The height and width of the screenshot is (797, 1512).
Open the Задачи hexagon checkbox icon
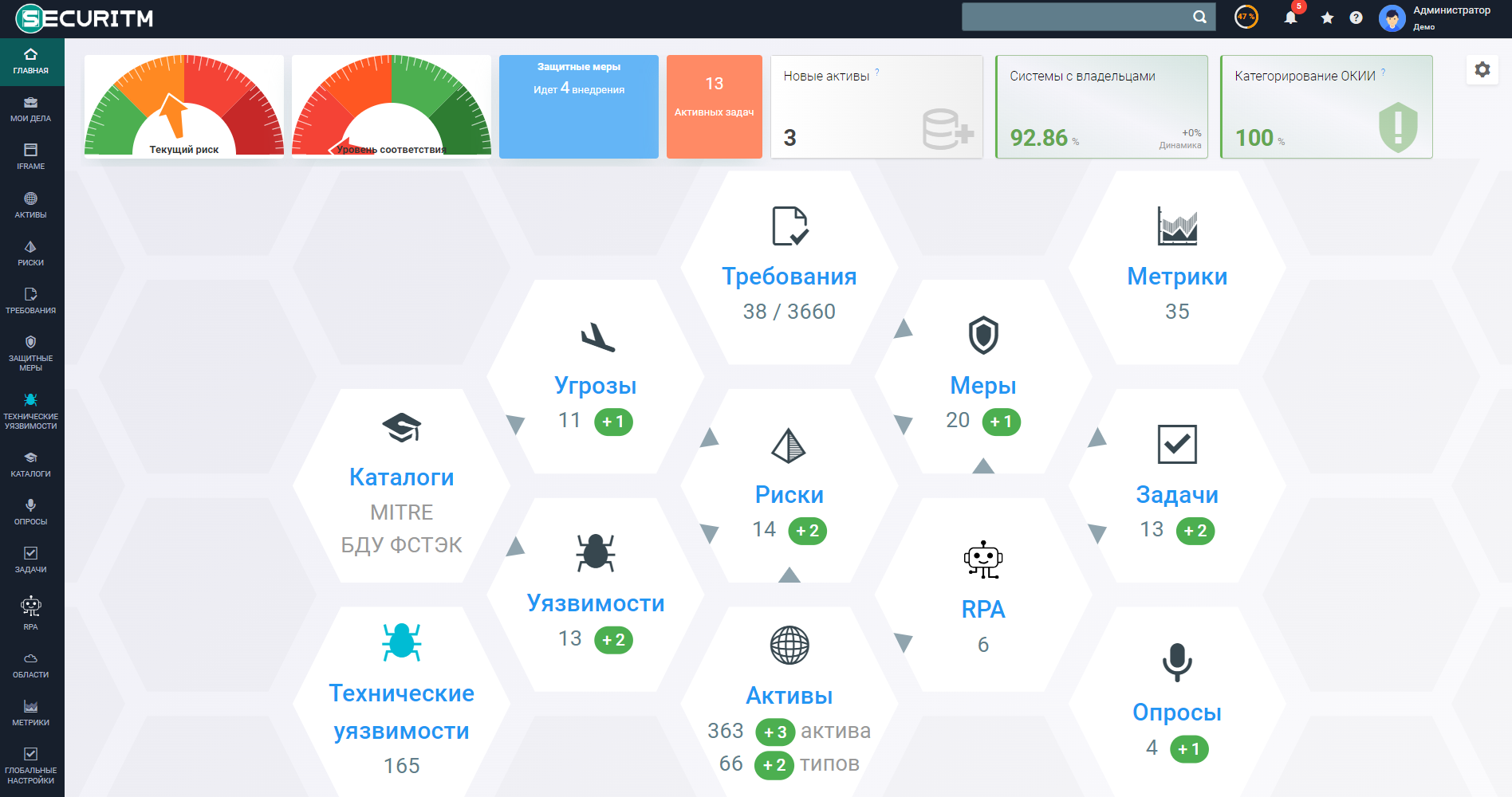tap(1177, 444)
